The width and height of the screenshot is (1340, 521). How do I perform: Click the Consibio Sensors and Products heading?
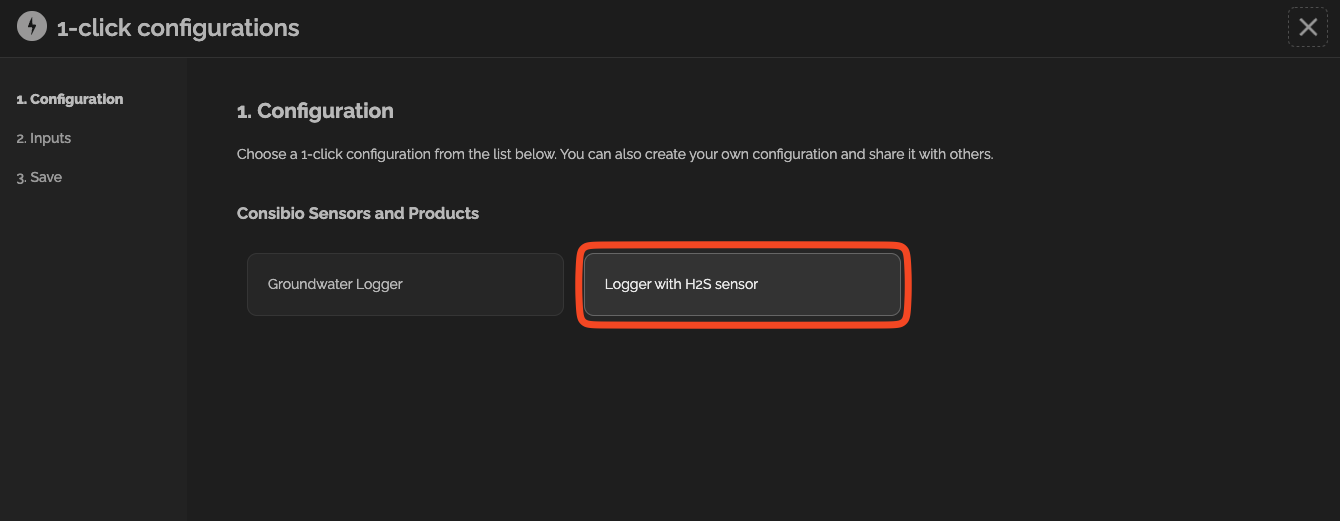(x=358, y=213)
